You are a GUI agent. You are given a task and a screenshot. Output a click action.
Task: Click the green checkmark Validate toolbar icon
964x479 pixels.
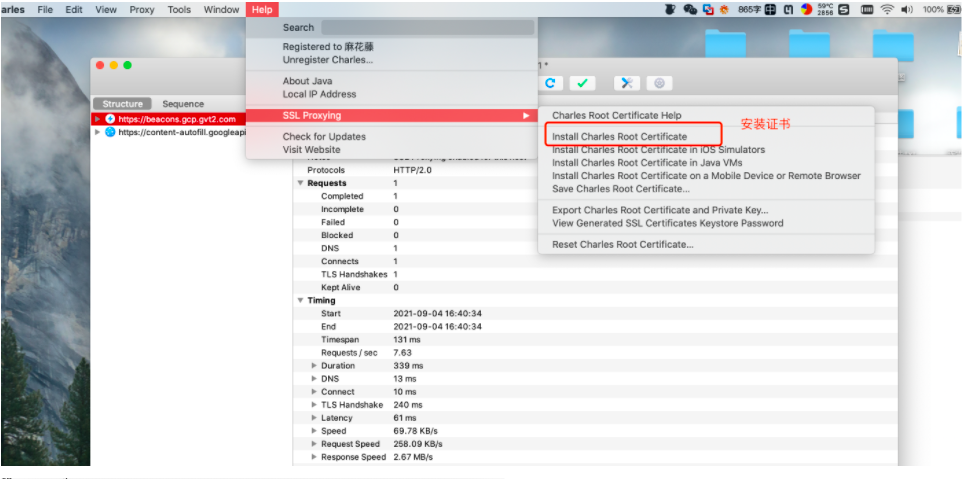click(x=582, y=83)
